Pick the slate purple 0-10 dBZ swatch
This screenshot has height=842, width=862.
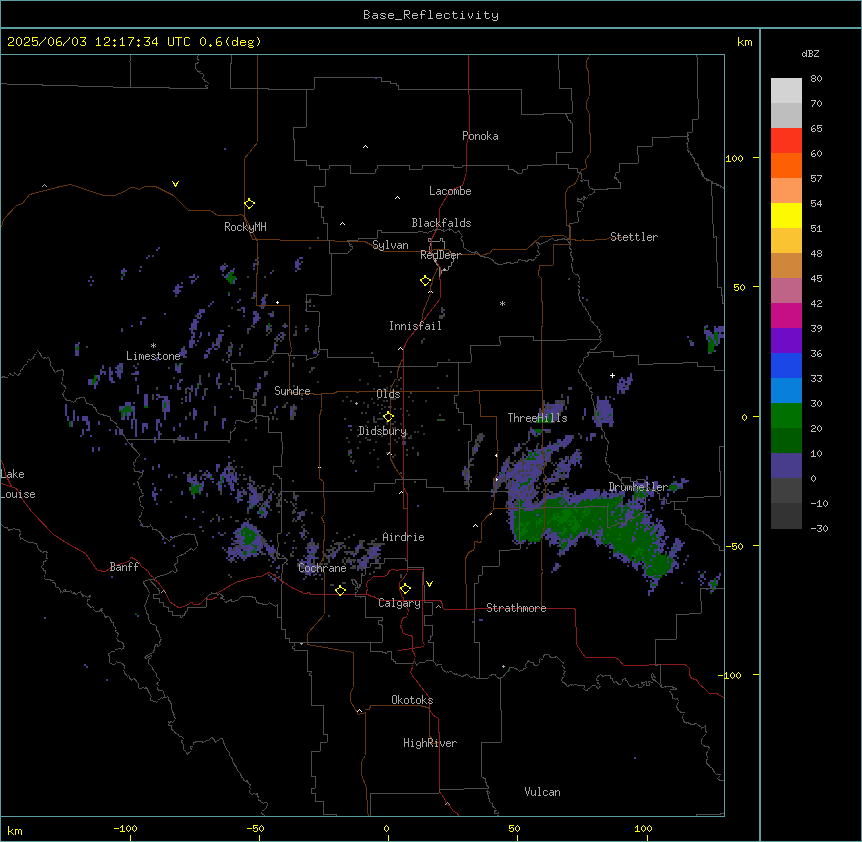(x=786, y=466)
